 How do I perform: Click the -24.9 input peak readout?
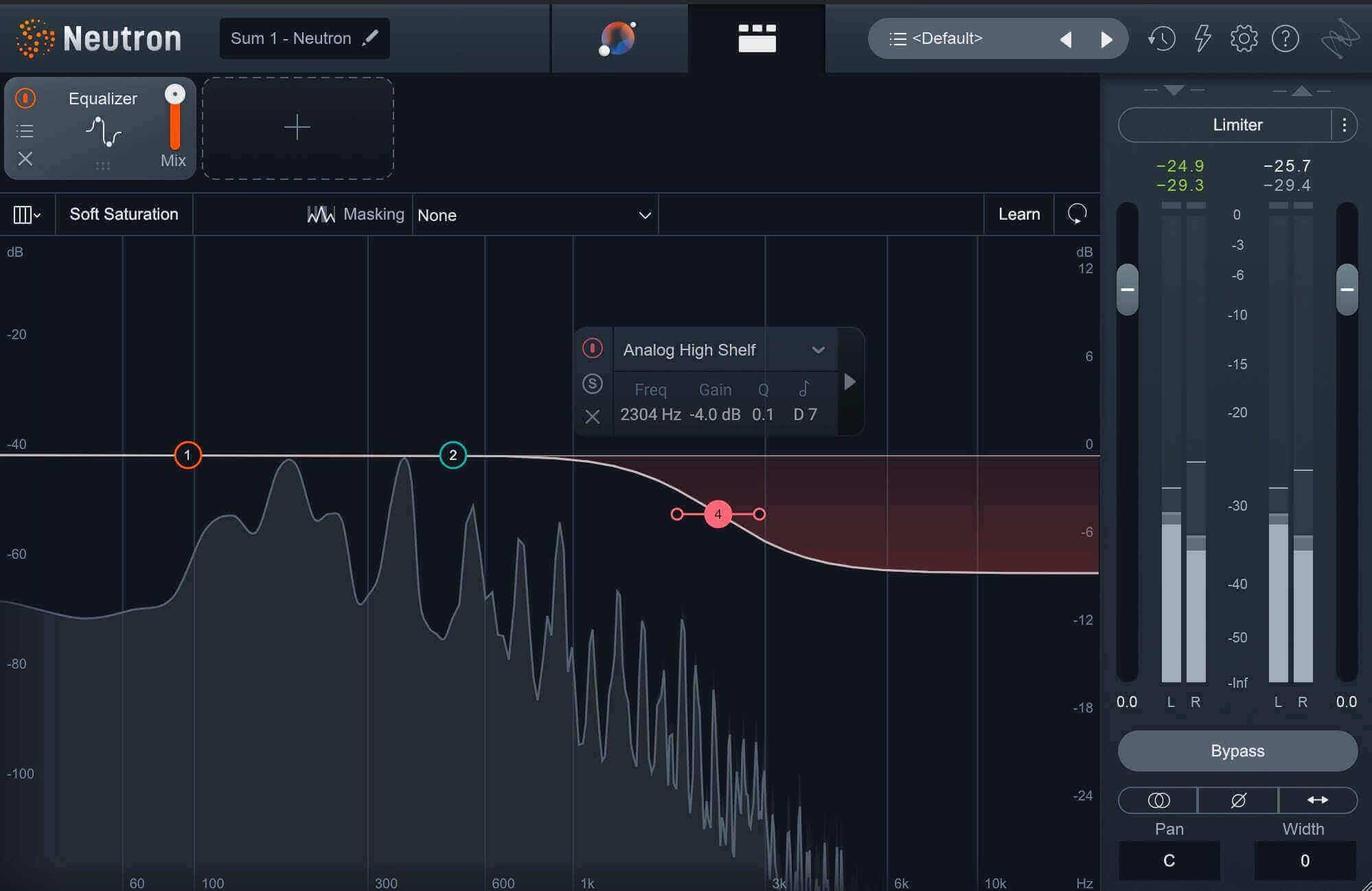(1180, 166)
